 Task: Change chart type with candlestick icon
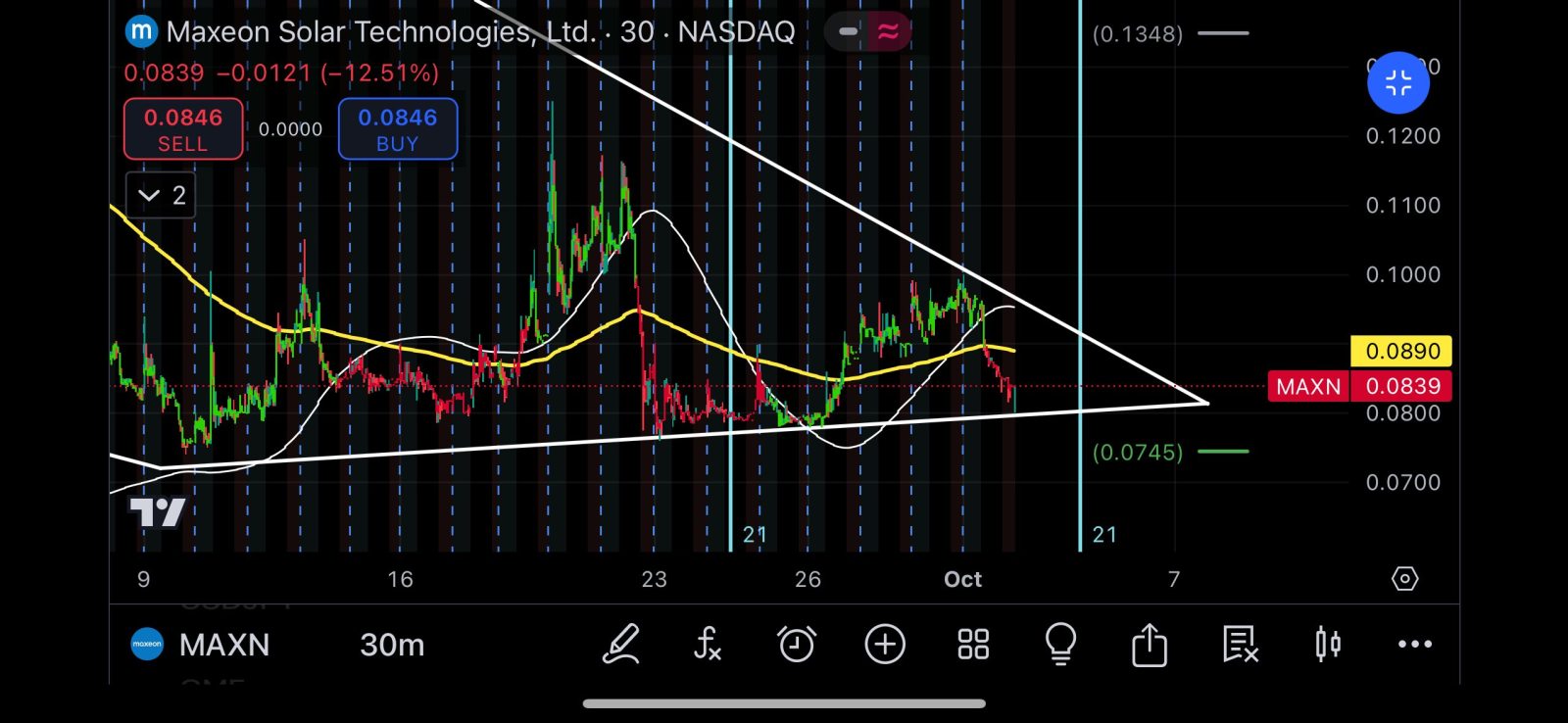[1328, 645]
